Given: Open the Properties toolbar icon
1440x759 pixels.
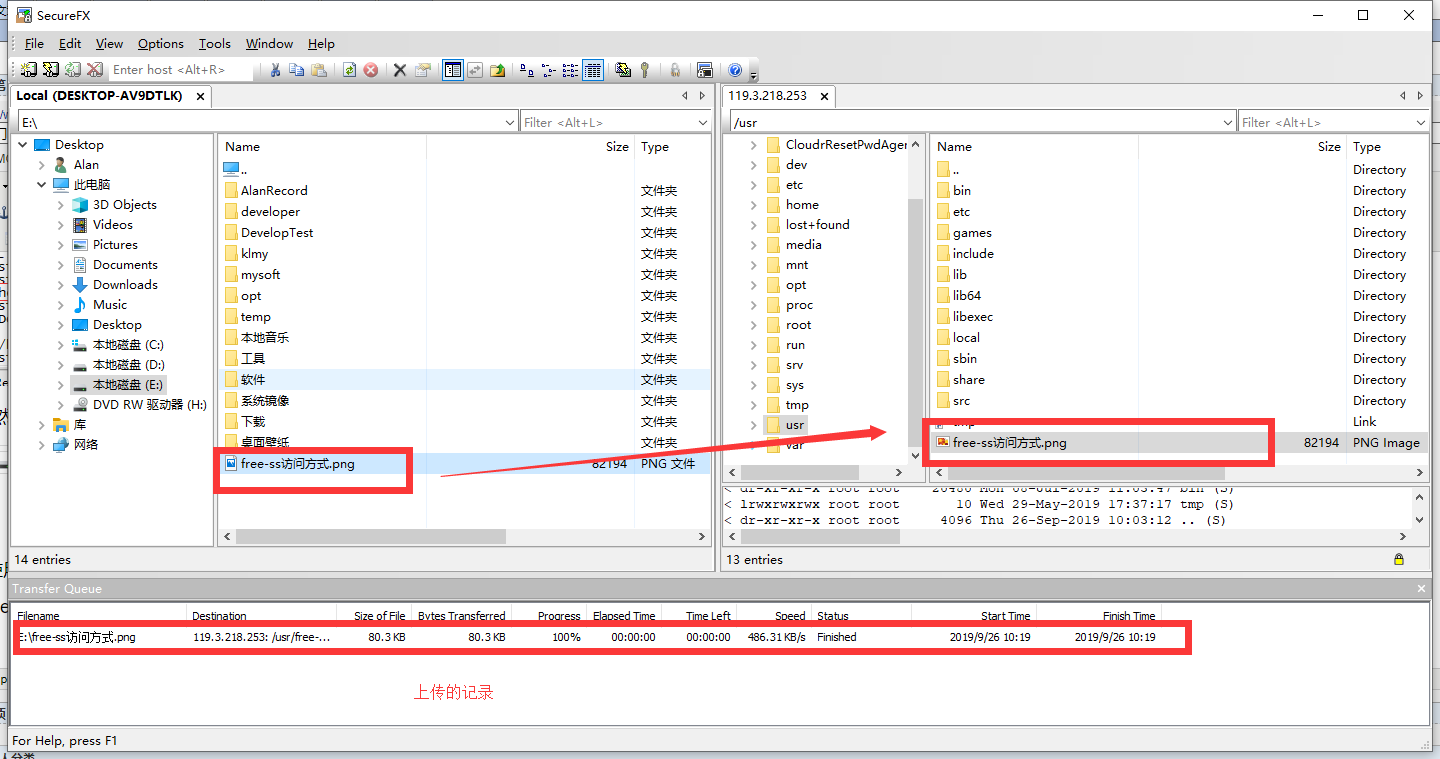Looking at the screenshot, I should (422, 70).
